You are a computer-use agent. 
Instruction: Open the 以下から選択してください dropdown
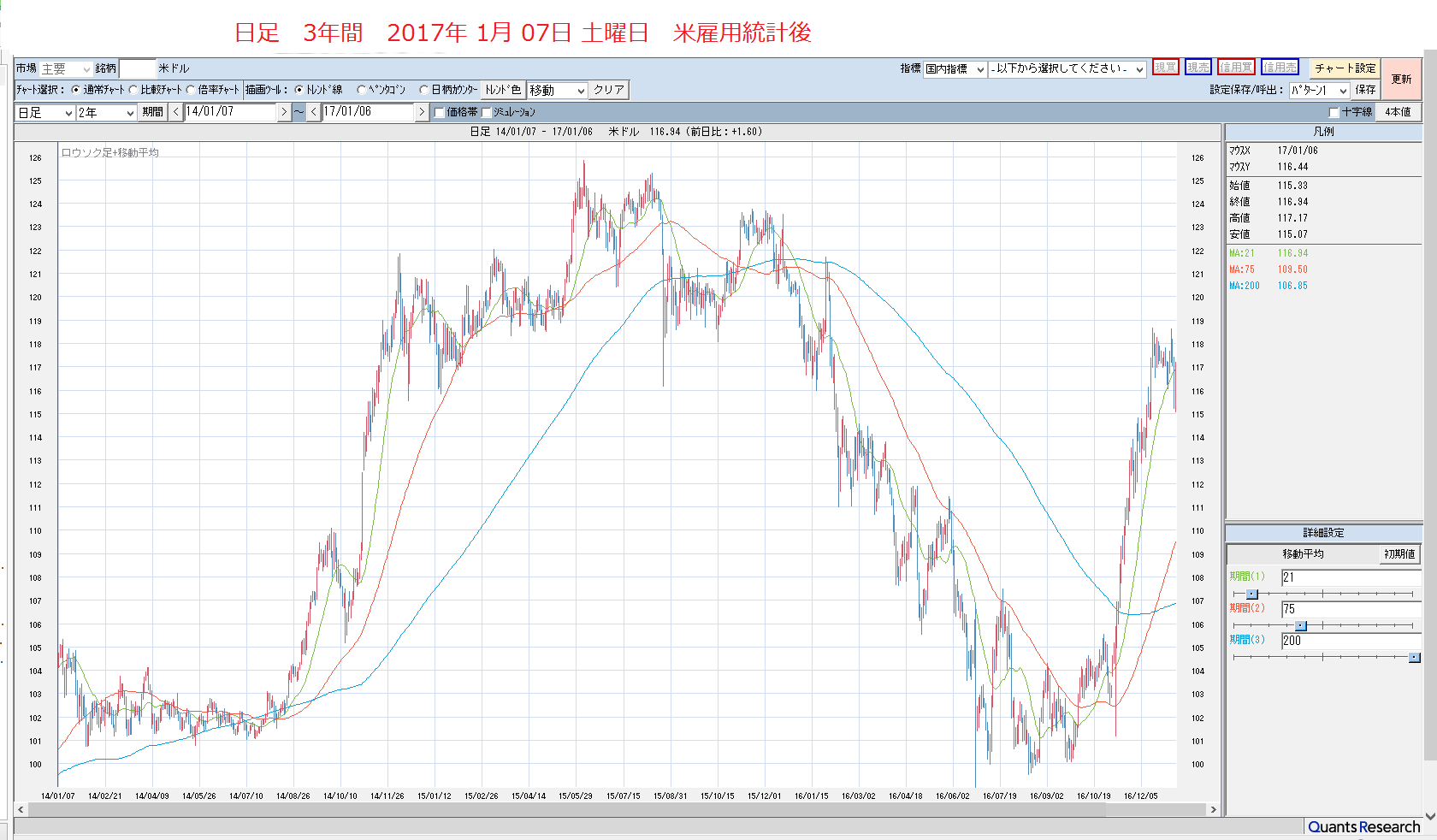point(1067,69)
